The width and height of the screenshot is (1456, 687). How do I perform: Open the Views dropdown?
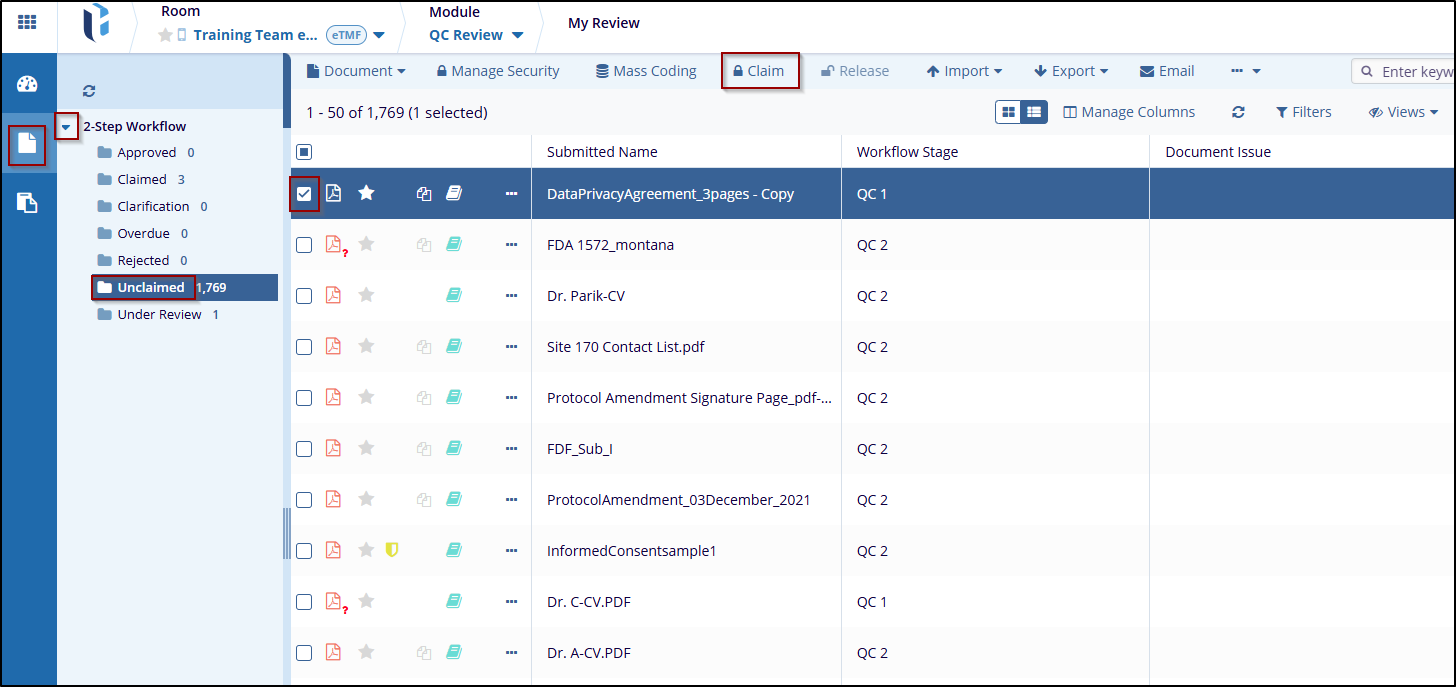(1404, 112)
